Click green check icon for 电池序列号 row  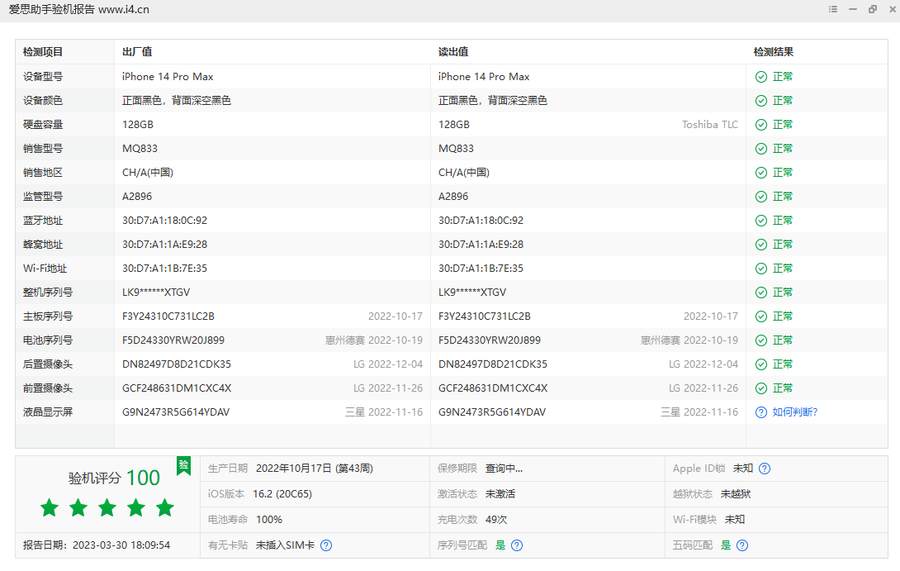[x=761, y=341]
